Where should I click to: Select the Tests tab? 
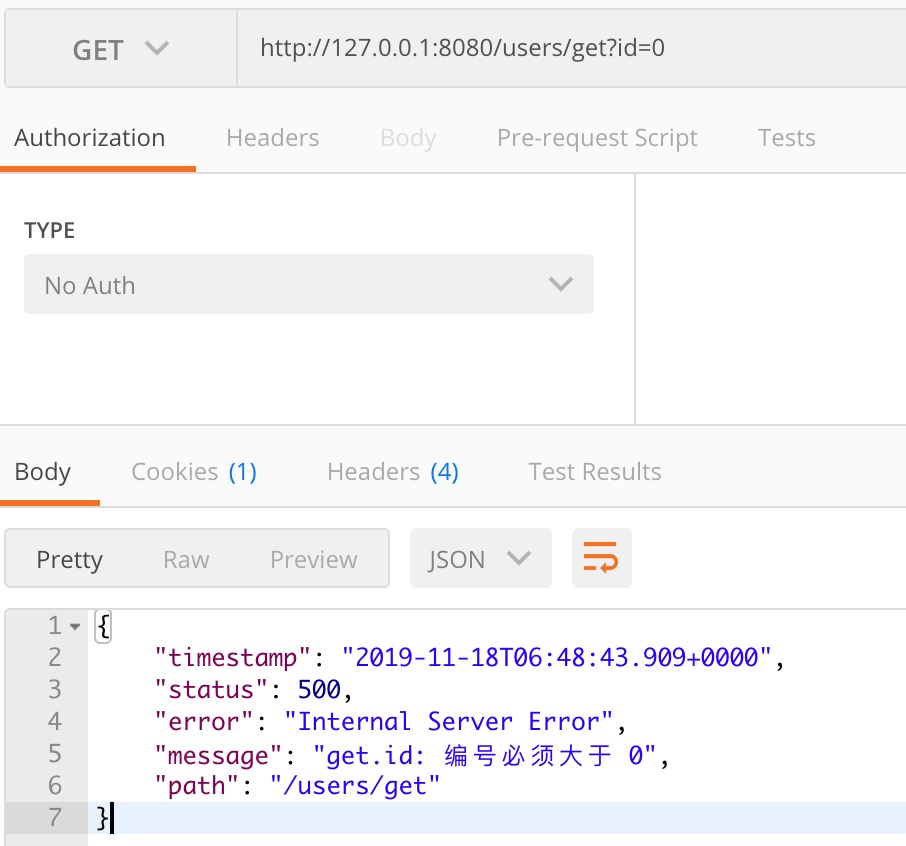(786, 138)
